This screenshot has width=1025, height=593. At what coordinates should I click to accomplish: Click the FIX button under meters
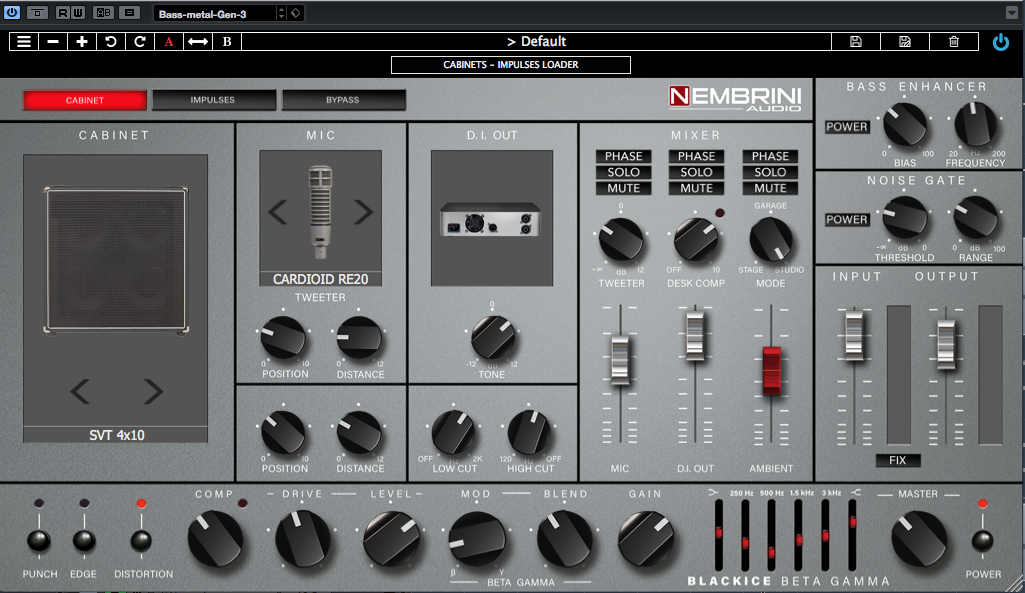[x=898, y=460]
